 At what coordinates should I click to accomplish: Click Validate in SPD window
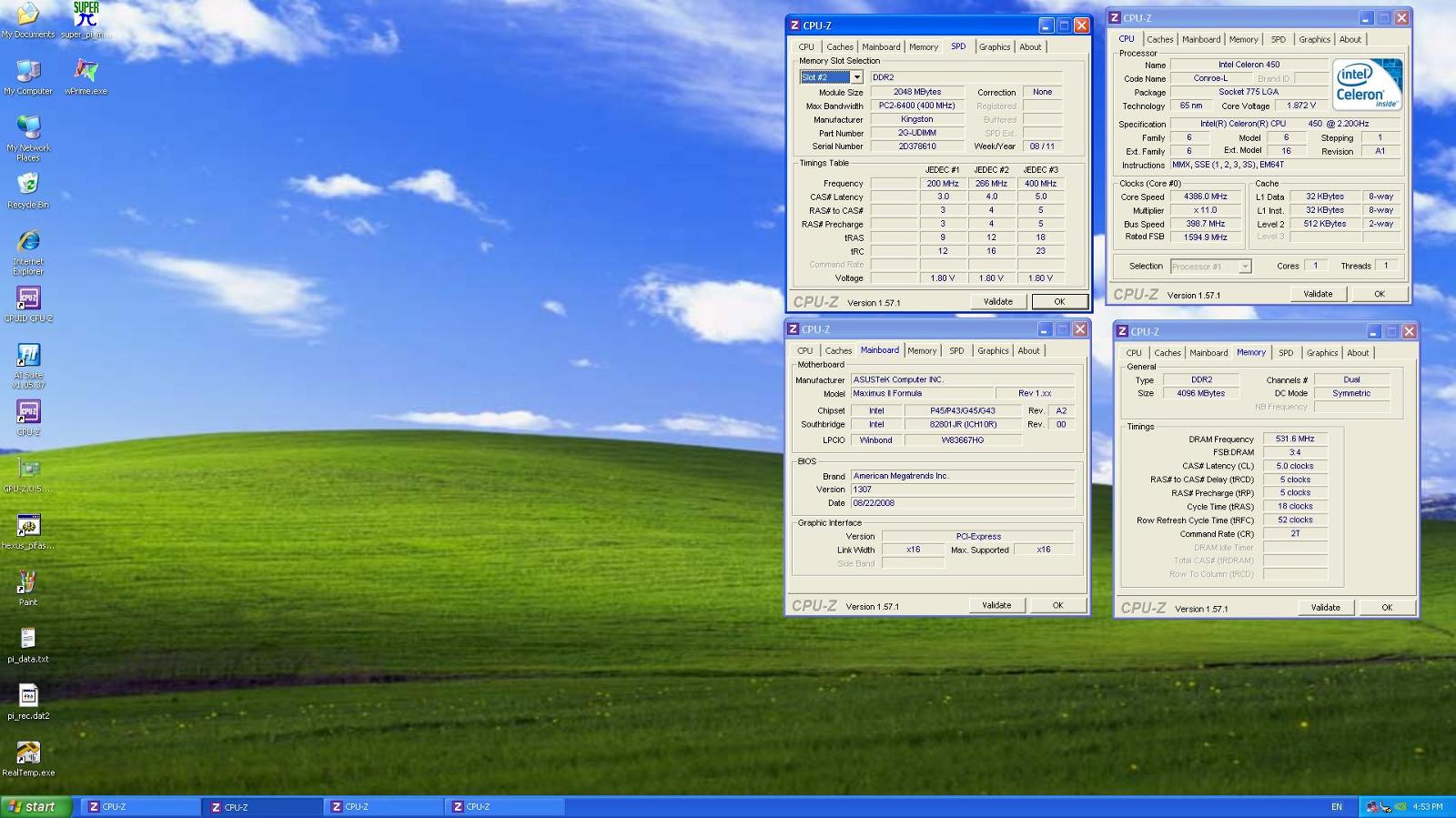[998, 302]
